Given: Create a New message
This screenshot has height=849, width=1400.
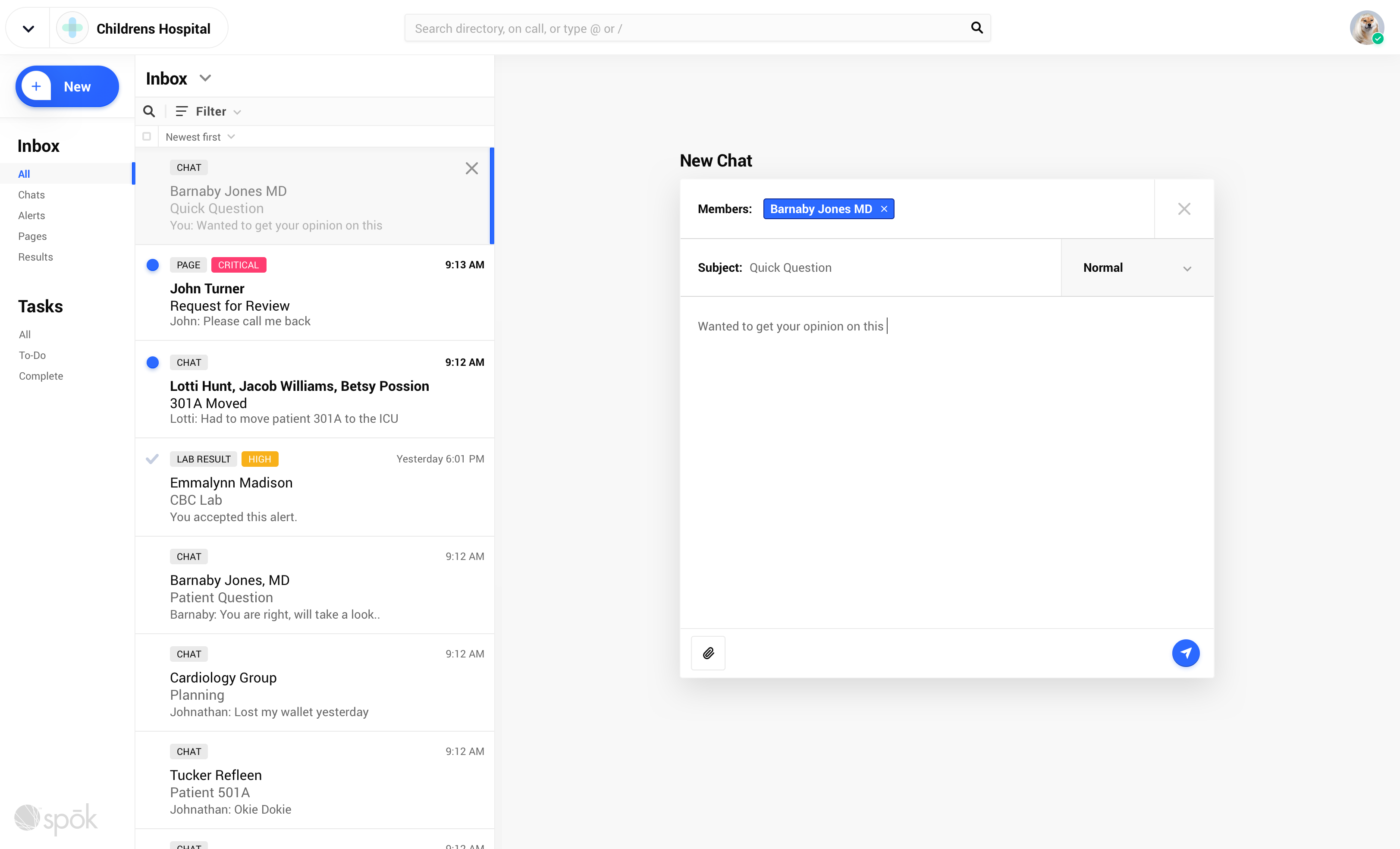Looking at the screenshot, I should [67, 86].
